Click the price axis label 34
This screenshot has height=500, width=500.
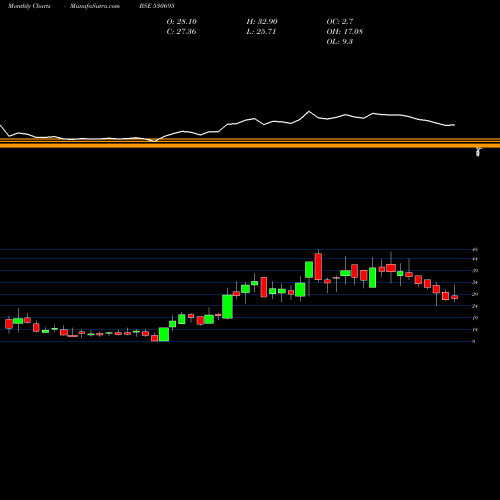[x=475, y=282]
